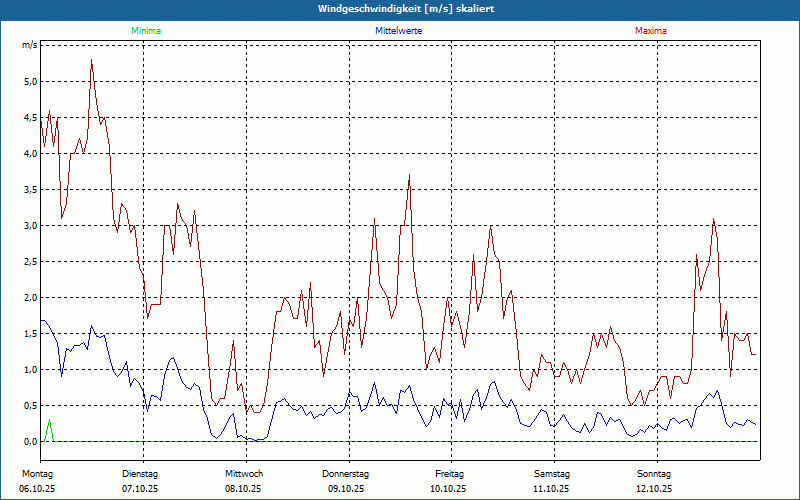Select the Montag 06.10.25 axis label

37,481
